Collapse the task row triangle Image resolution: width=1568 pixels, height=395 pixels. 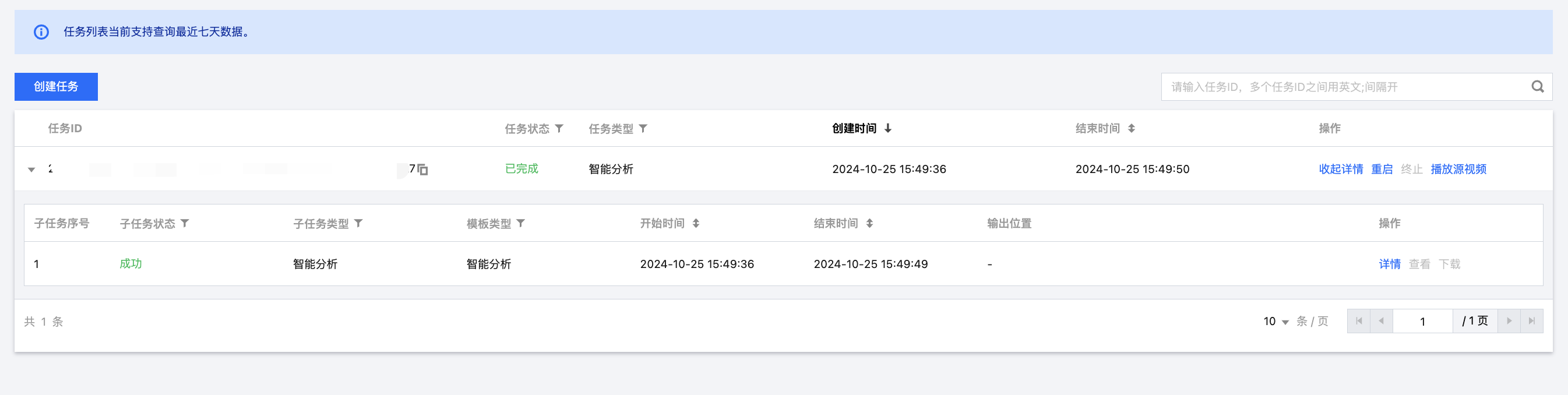click(x=31, y=170)
